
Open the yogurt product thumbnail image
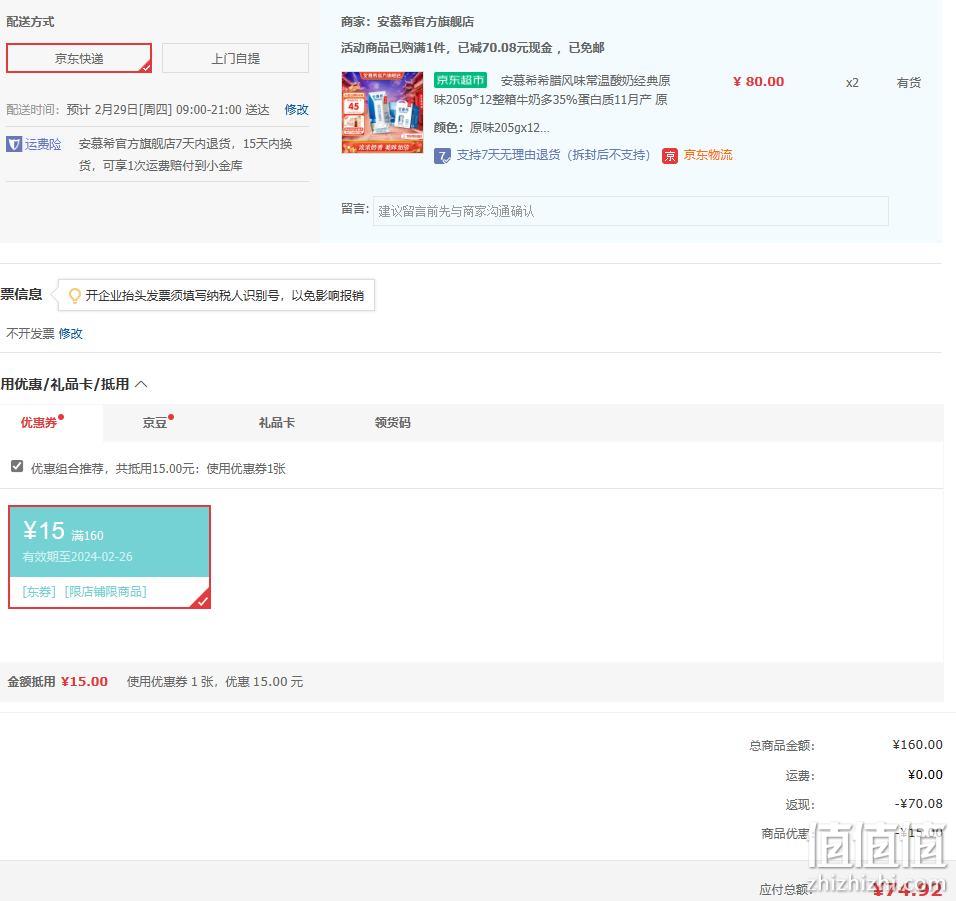coord(382,112)
